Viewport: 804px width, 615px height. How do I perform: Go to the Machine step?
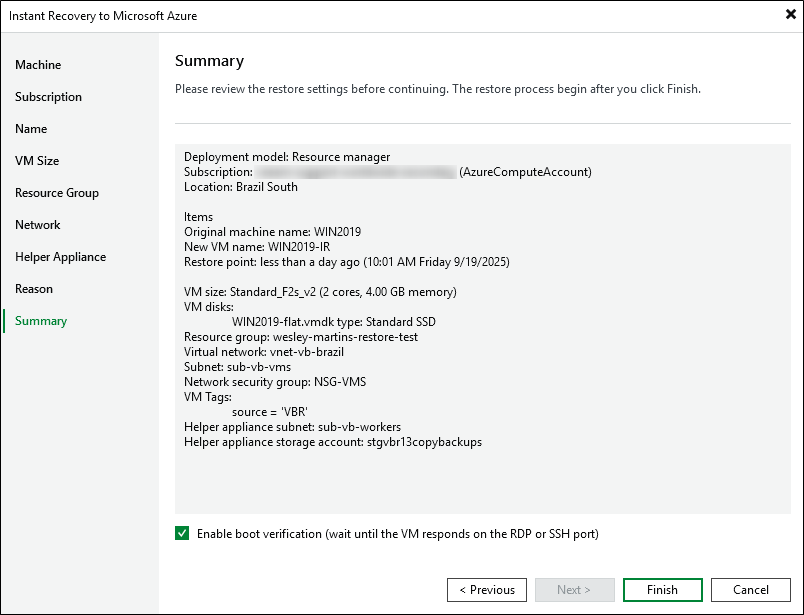point(38,65)
